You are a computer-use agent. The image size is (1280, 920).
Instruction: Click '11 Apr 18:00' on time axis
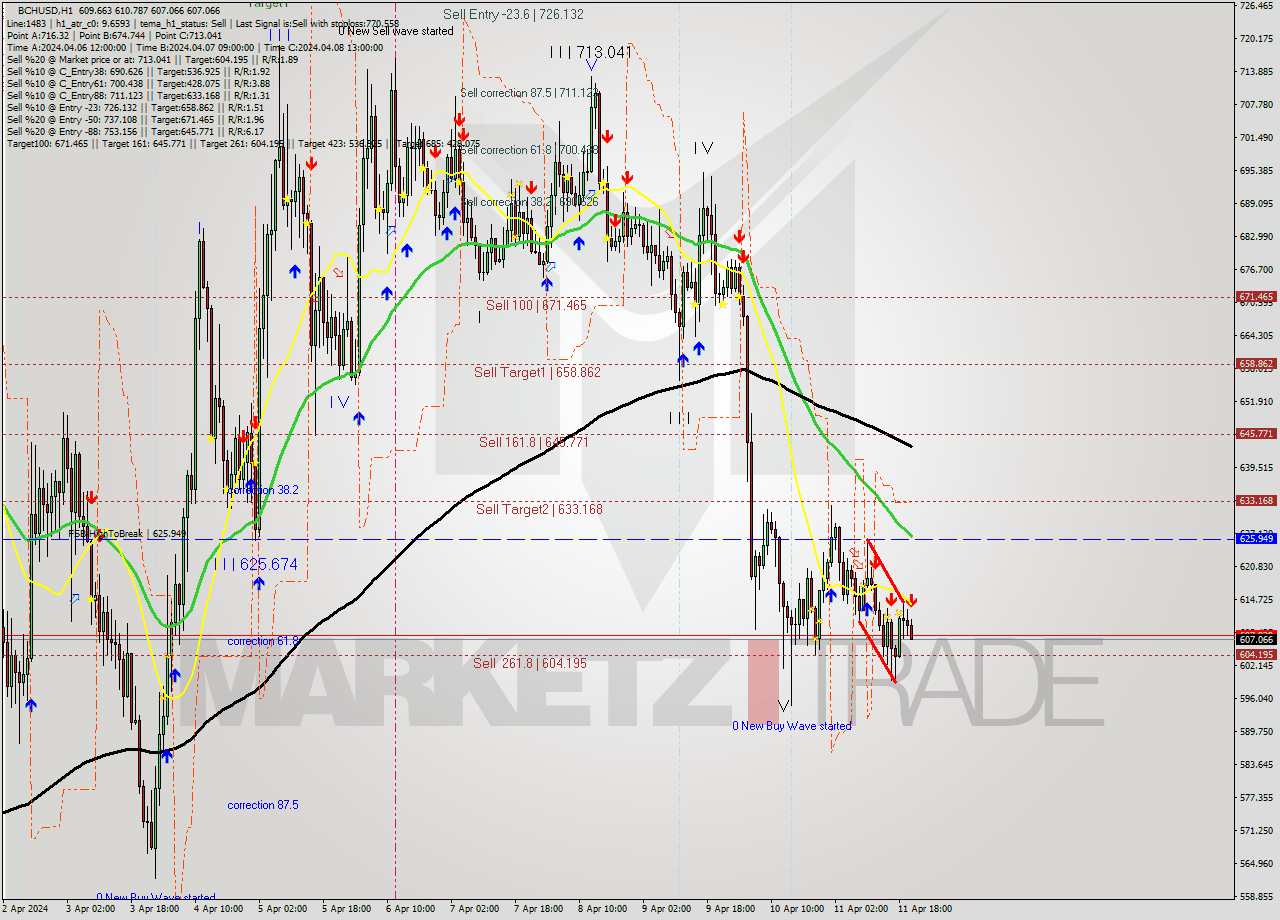(925, 909)
